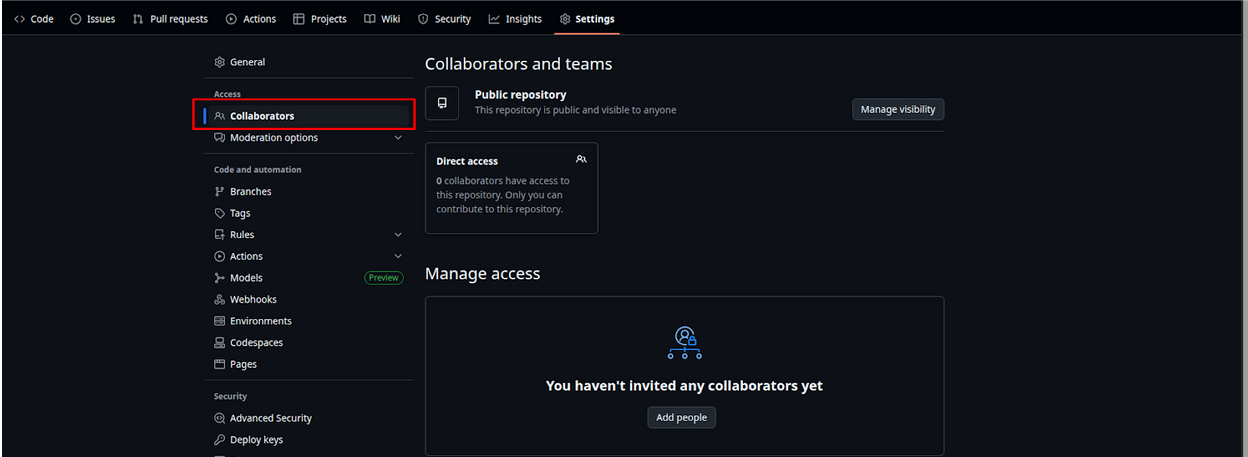This screenshot has height=457, width=1248.
Task: Click the Settings gear icon in top bar
Action: (x=565, y=19)
